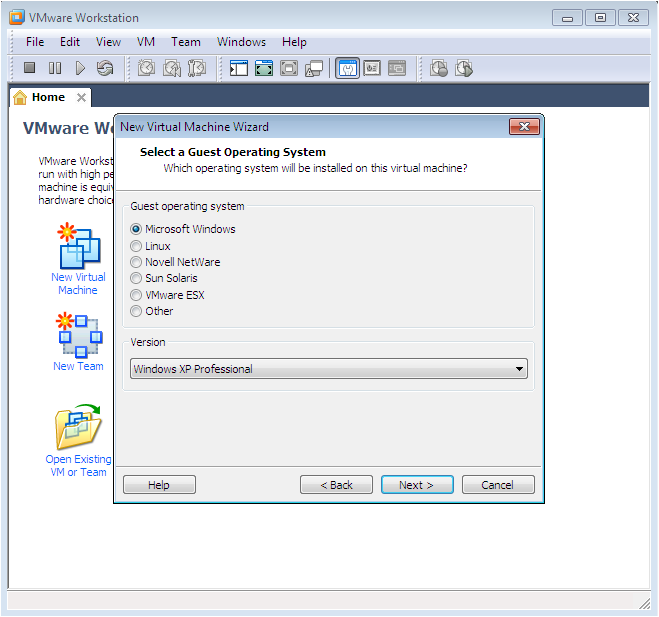This screenshot has height=617, width=659.
Task: Select the Novell NetWare radio button
Action: pos(136,262)
